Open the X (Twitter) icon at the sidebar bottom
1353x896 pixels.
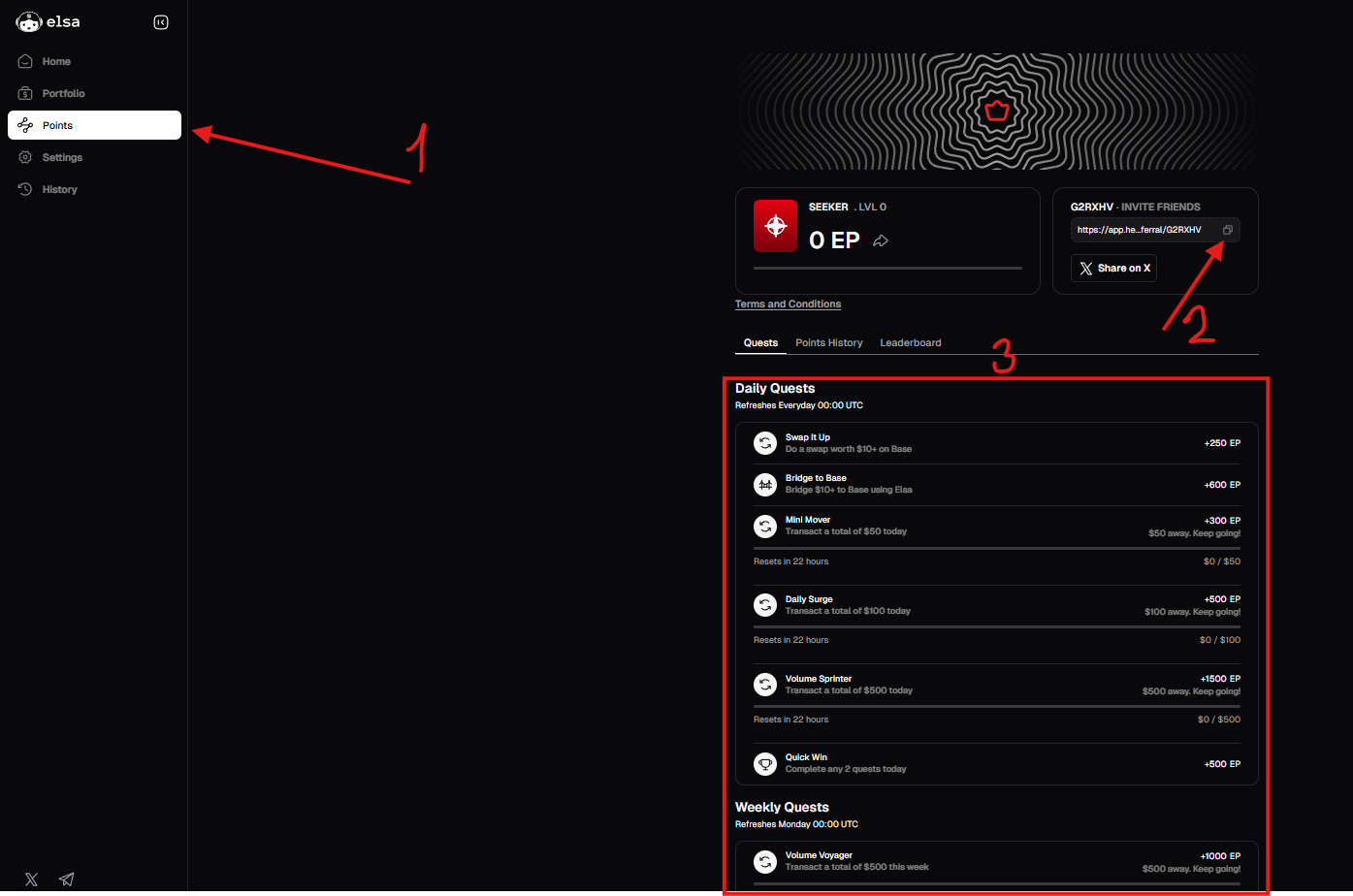coord(31,880)
